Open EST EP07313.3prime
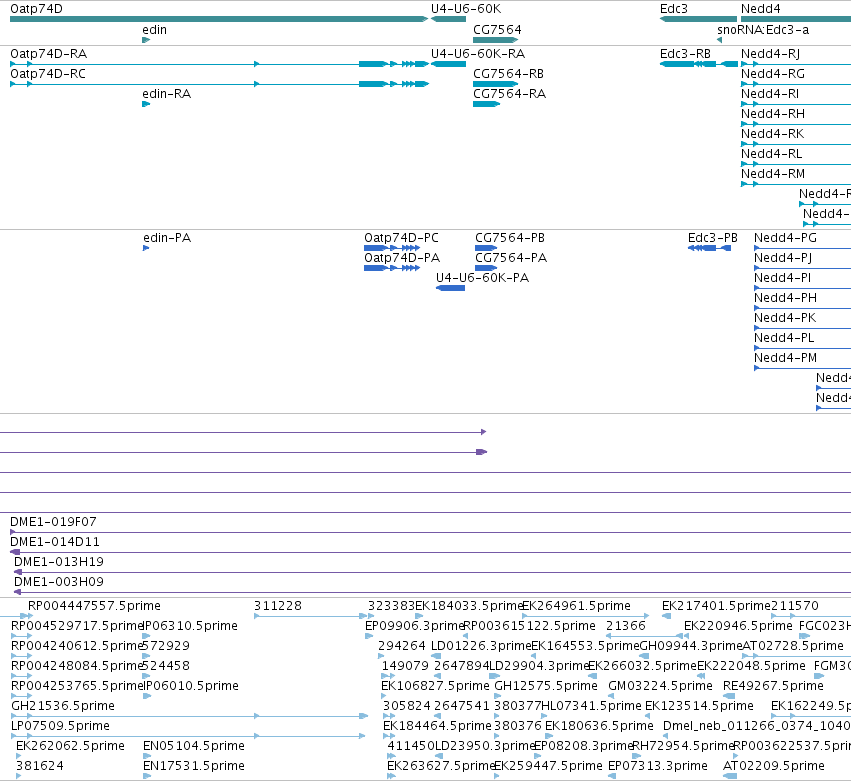 657,766
